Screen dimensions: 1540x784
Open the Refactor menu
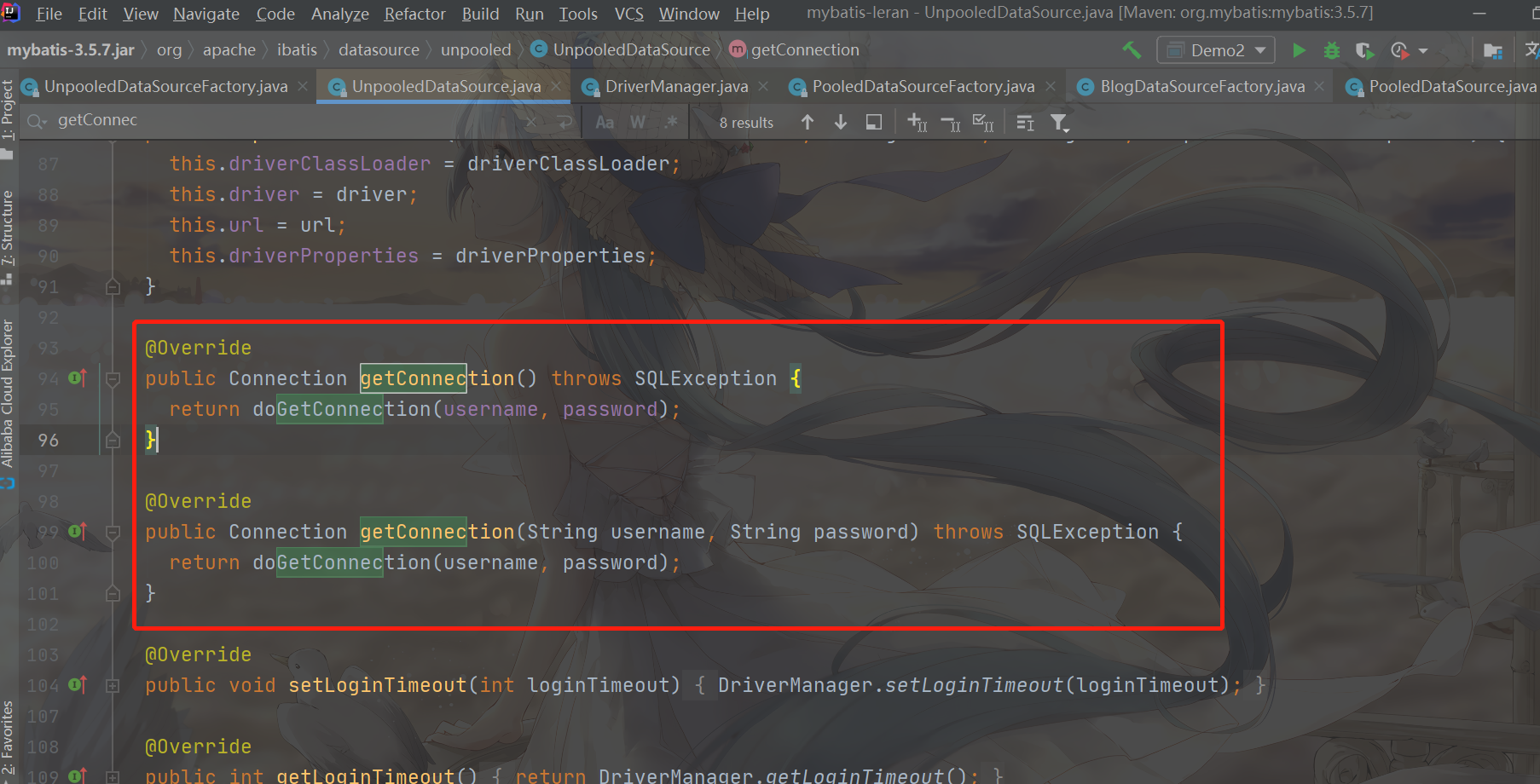click(x=414, y=14)
